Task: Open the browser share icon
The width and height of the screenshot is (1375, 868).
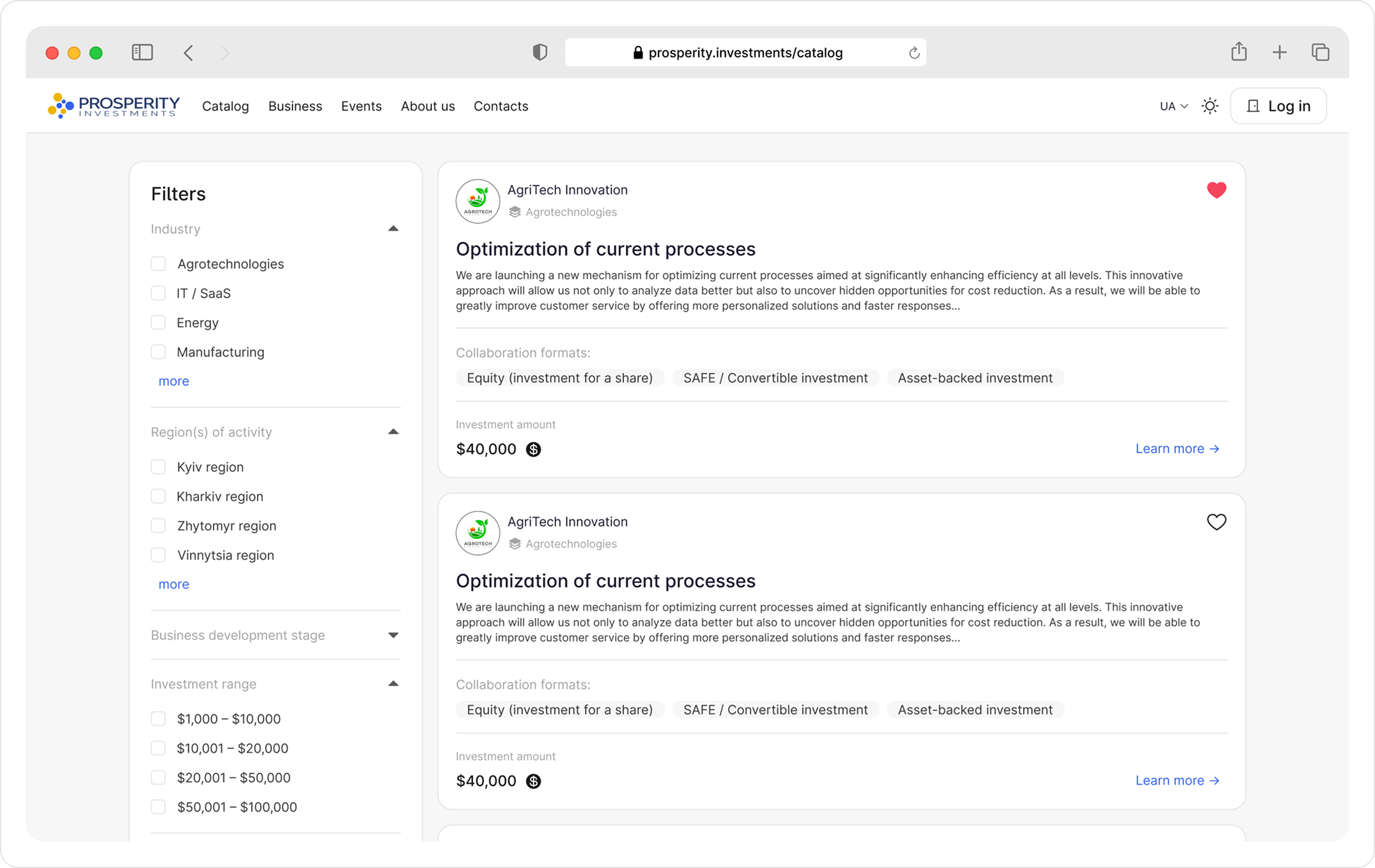Action: tap(1239, 51)
